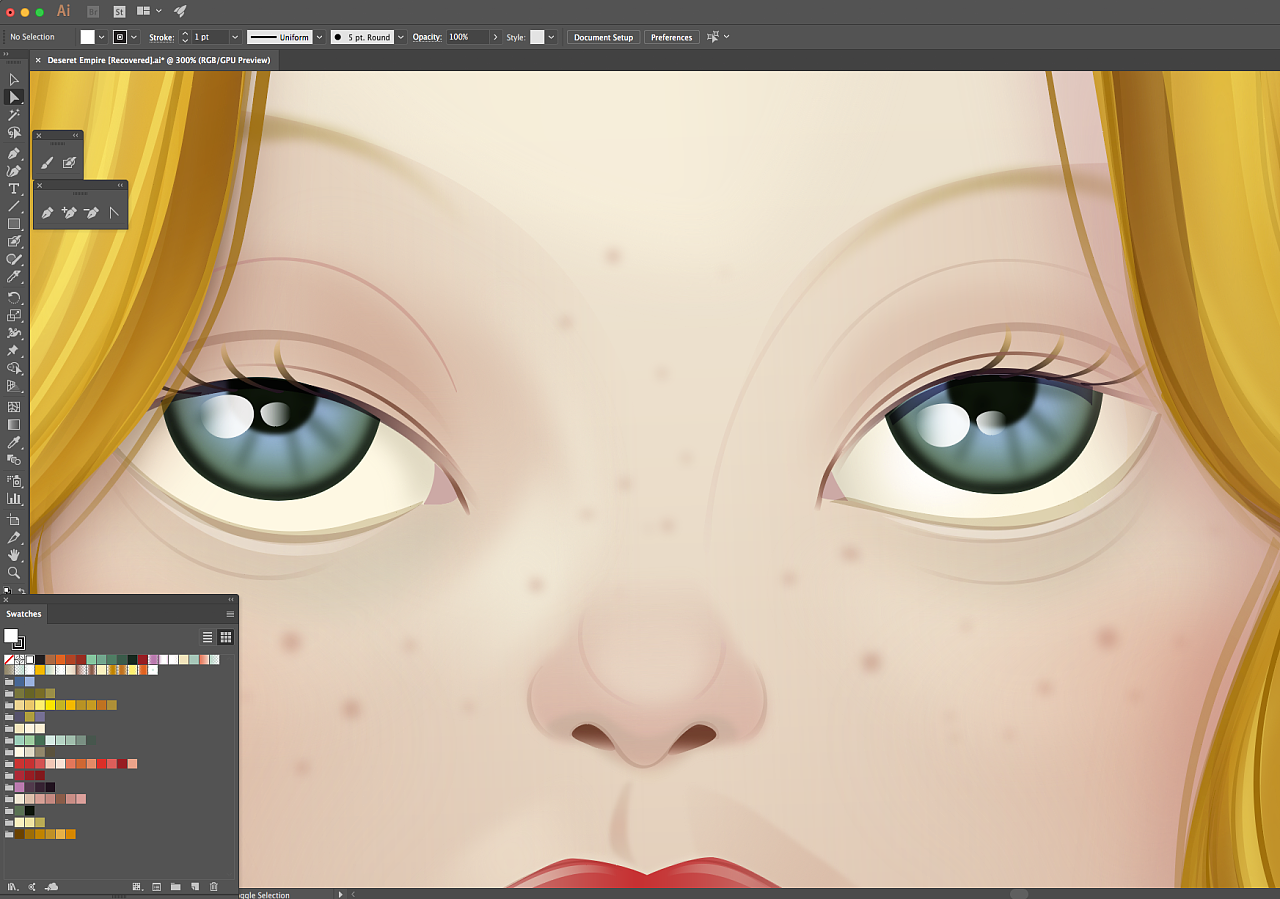Click the Deseret Empire document tab

pos(158,60)
